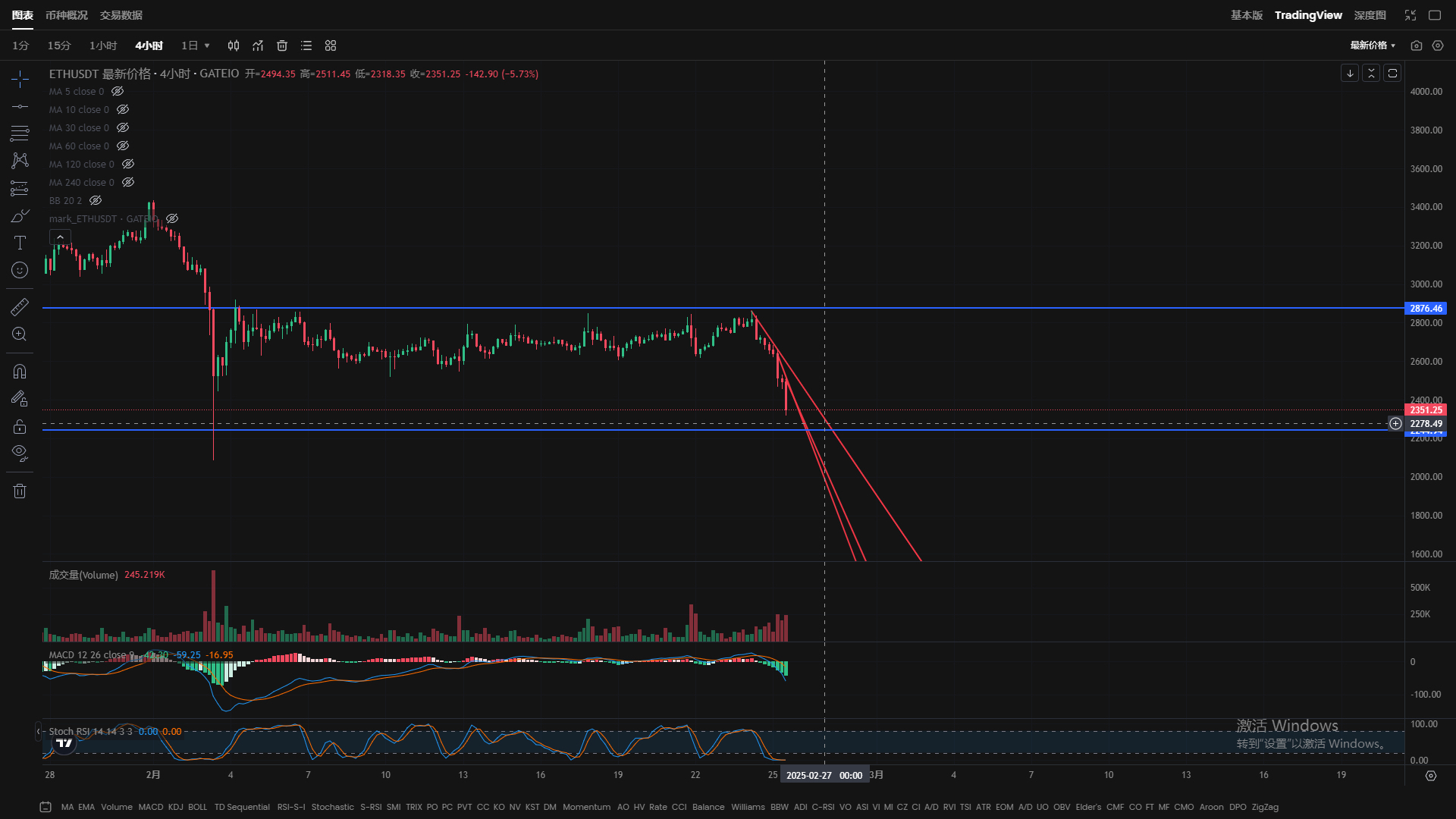Switch to 币种概况 tab
Image resolution: width=1456 pixels, height=819 pixels.
(67, 15)
